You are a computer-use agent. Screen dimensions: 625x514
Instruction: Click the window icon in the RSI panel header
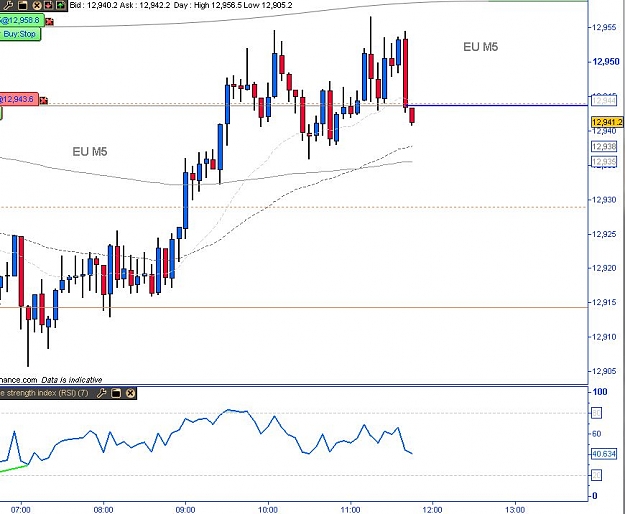pyautogui.click(x=116, y=393)
